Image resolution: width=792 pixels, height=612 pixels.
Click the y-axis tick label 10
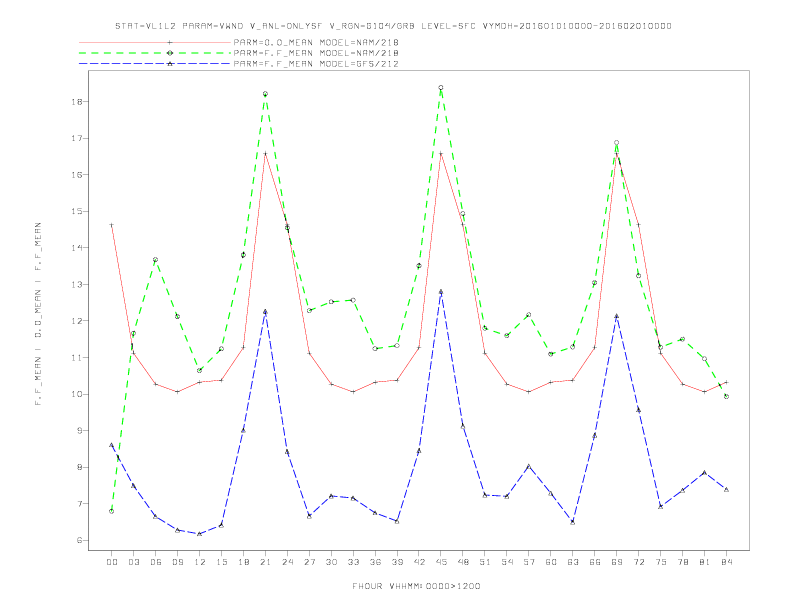pos(77,394)
